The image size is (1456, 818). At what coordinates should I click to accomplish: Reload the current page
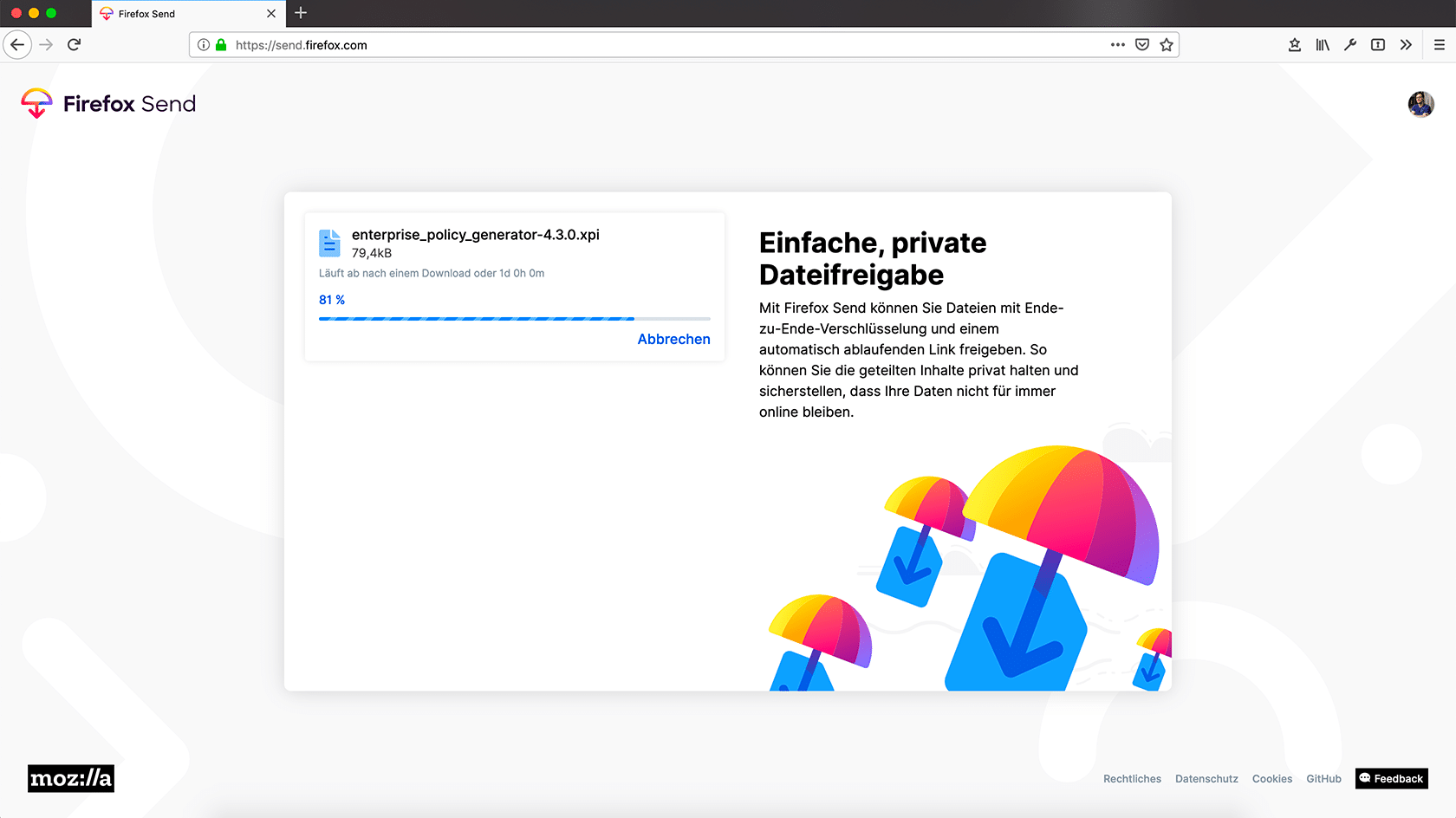pos(75,45)
